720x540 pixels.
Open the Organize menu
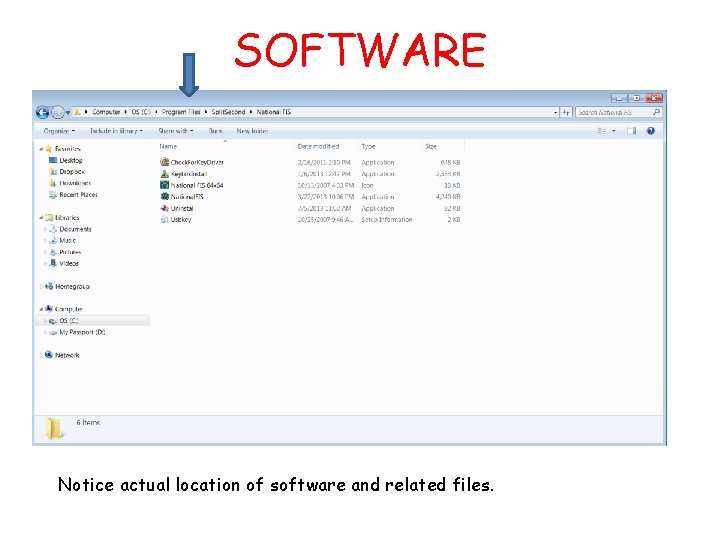(59, 131)
